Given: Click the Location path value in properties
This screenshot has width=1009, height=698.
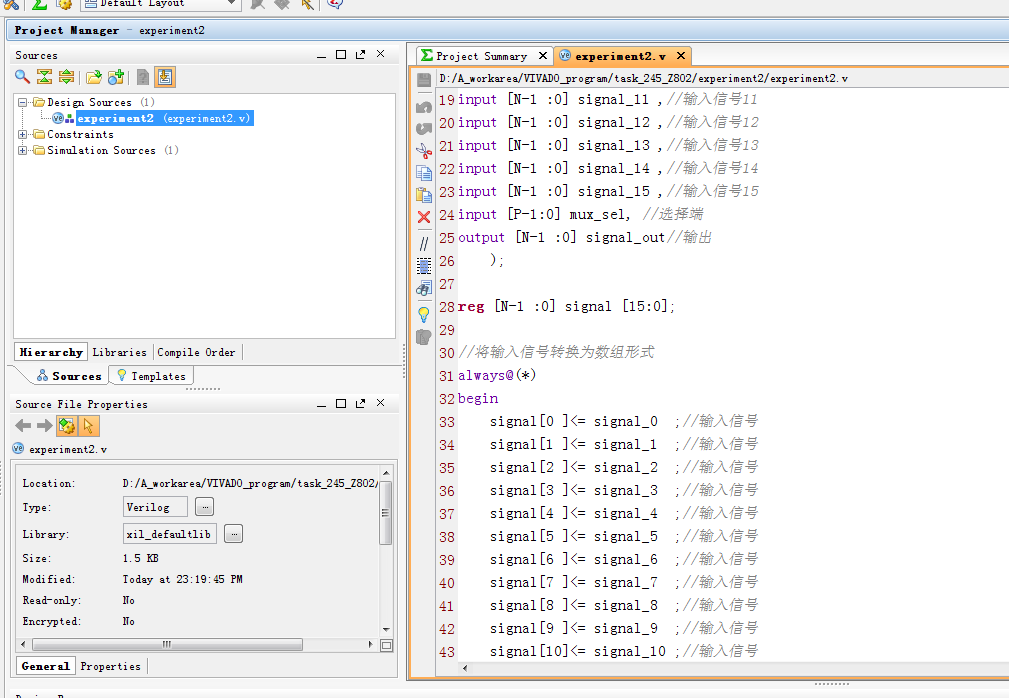Looking at the screenshot, I should pos(250,483).
